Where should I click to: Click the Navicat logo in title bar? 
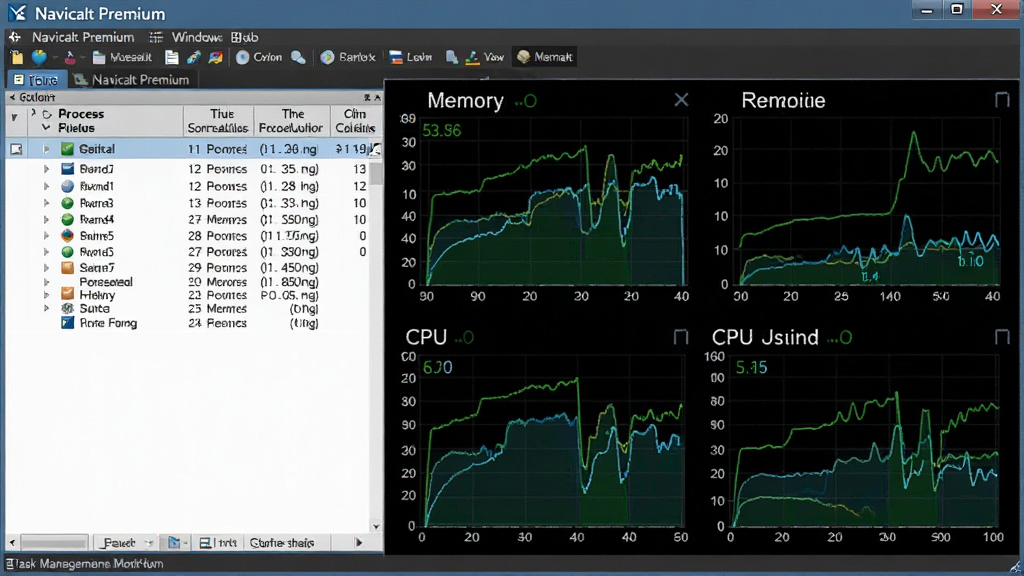click(18, 12)
